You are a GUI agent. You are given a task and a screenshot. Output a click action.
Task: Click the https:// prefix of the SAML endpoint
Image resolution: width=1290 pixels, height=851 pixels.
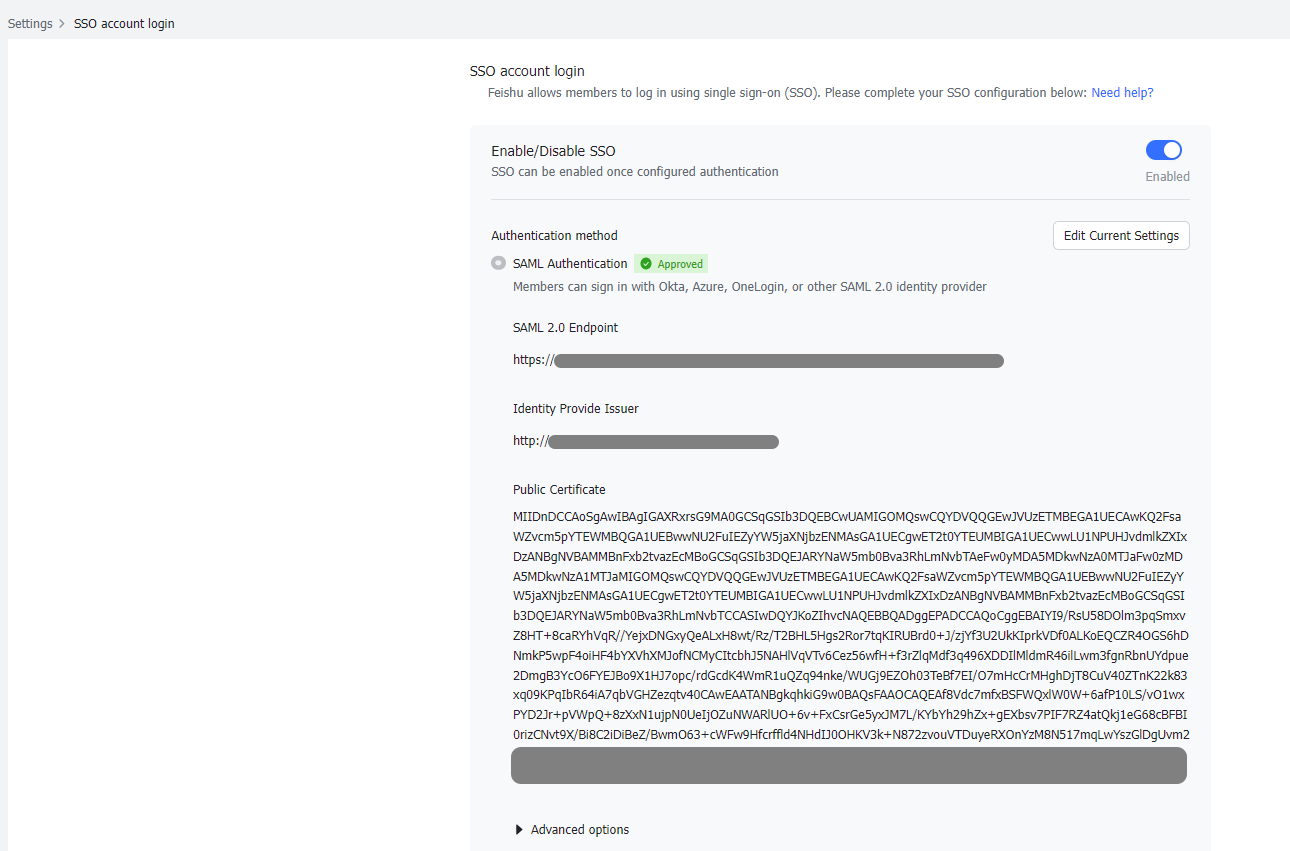coord(532,359)
